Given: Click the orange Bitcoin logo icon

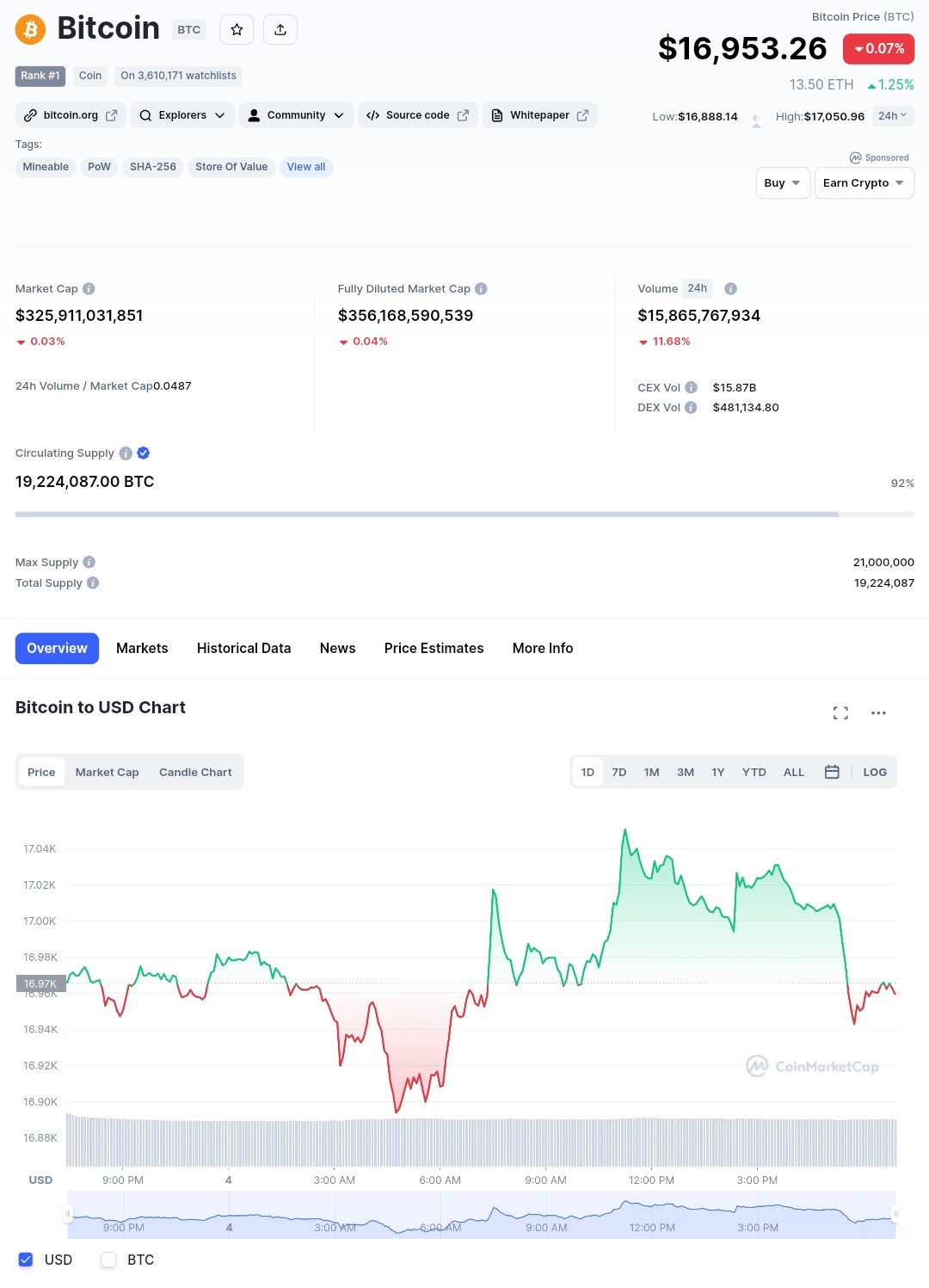Looking at the screenshot, I should pyautogui.click(x=30, y=30).
